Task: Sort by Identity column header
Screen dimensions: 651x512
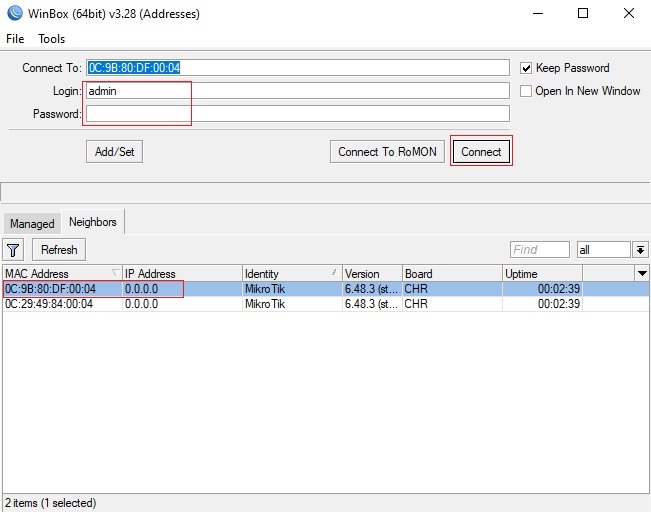Action: (292, 274)
